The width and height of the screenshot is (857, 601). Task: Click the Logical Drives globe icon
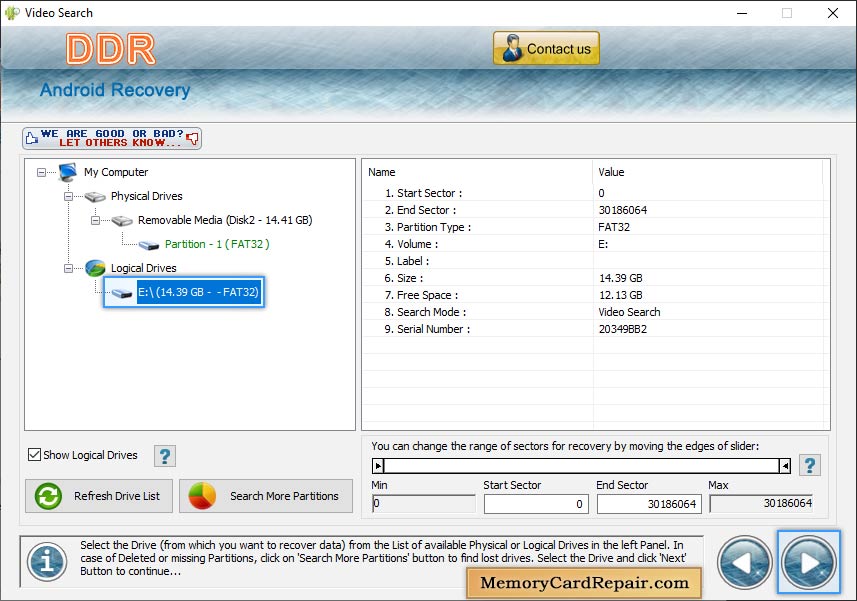tap(95, 268)
